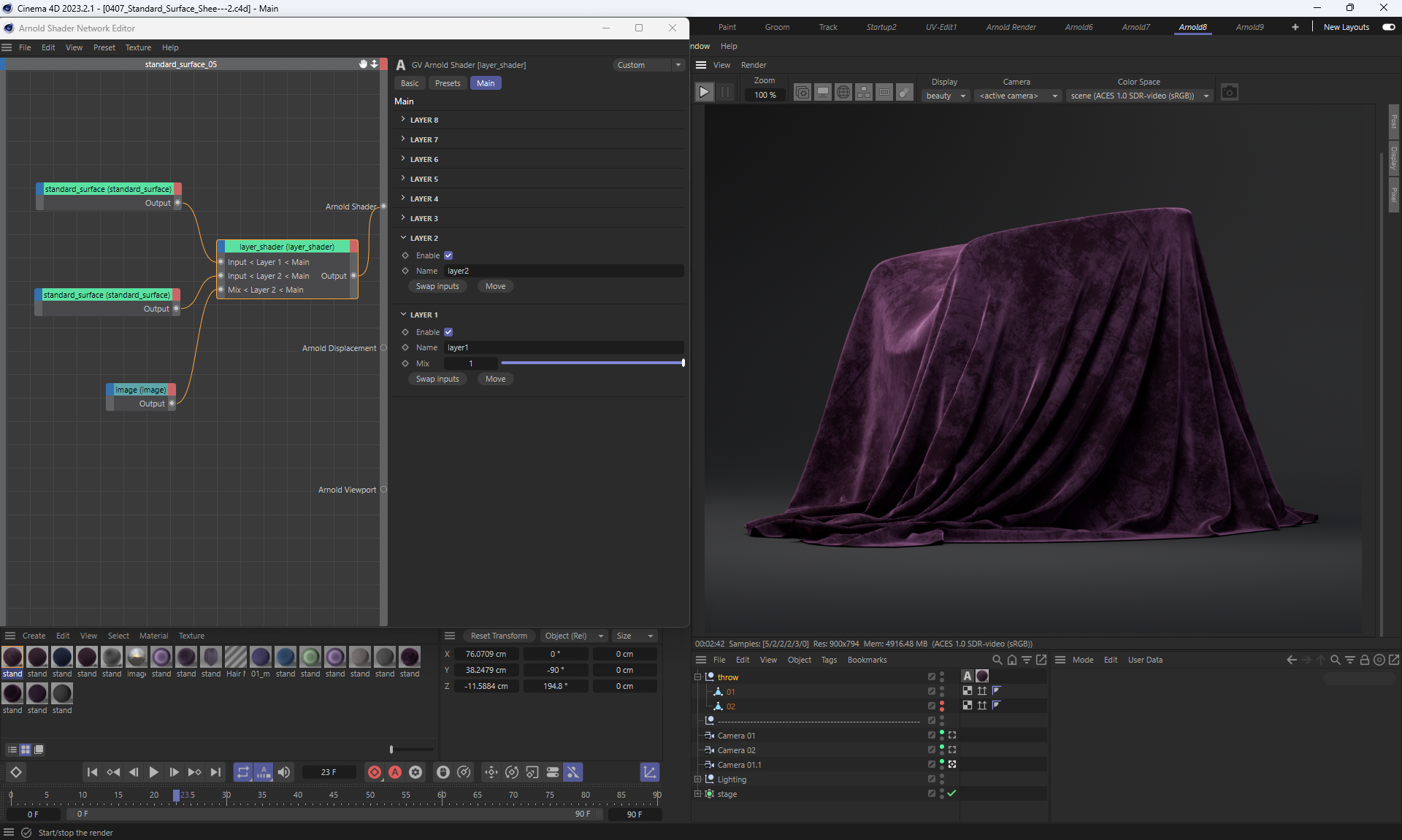Switch to the Presets tab

point(448,83)
